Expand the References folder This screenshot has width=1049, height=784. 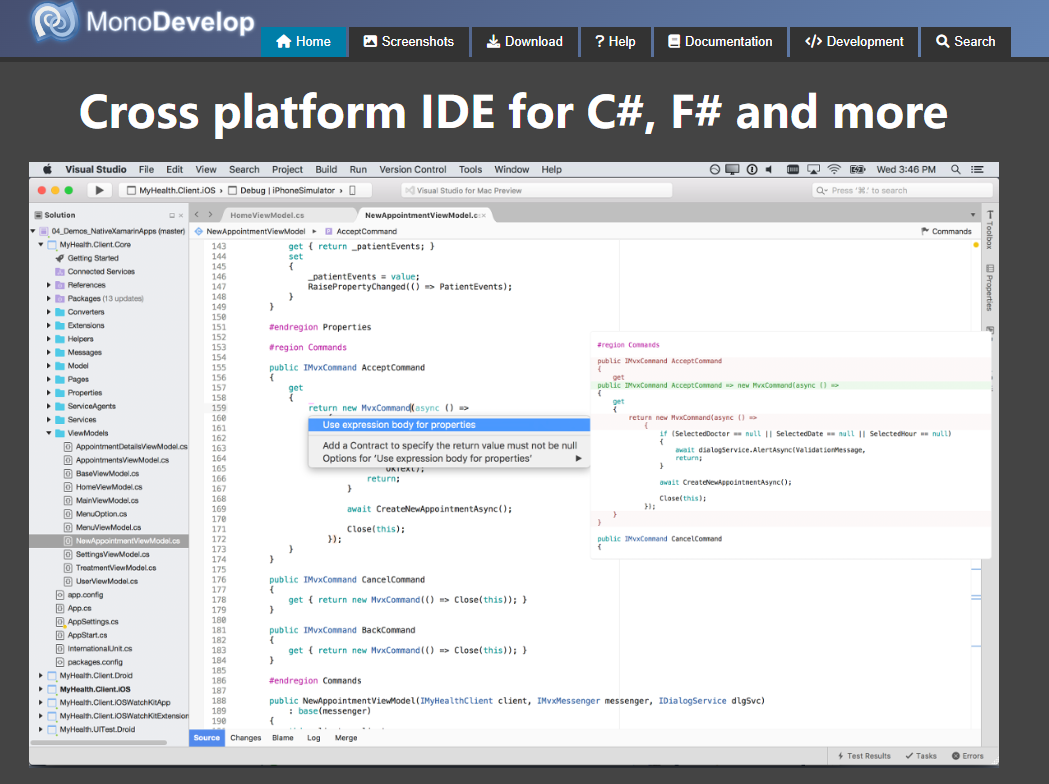pyautogui.click(x=49, y=285)
